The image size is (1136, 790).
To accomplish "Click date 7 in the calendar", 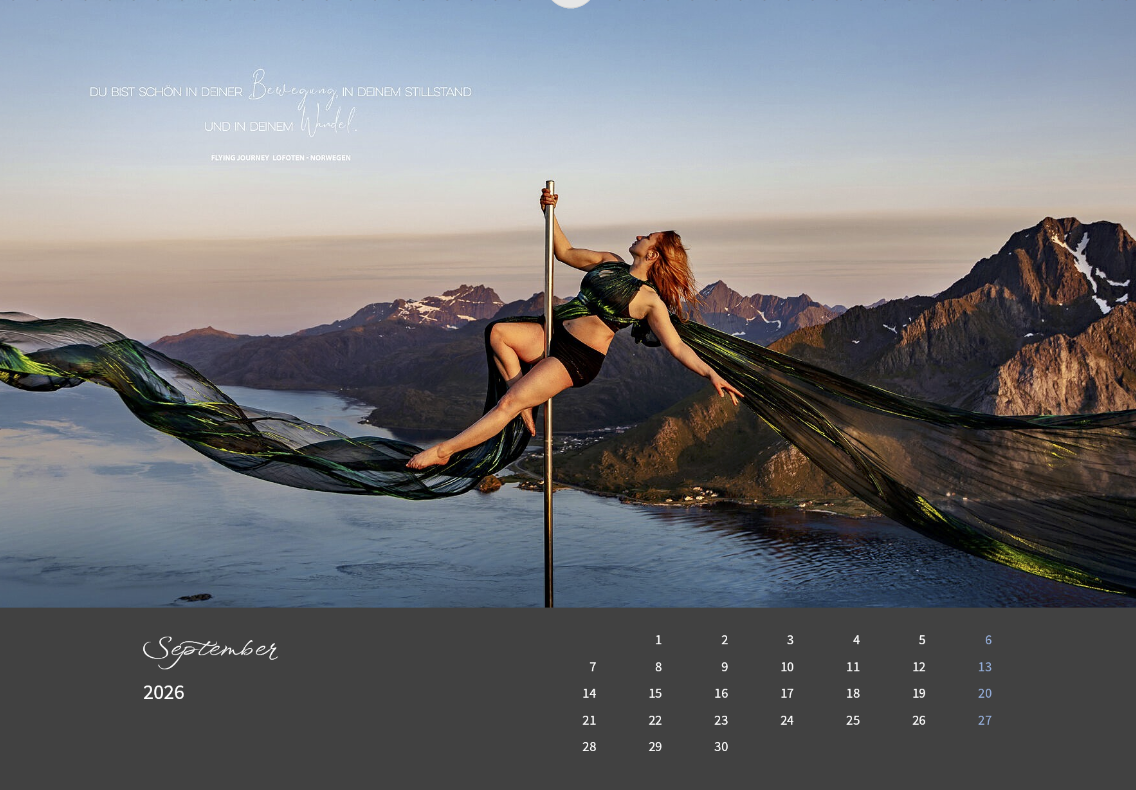I will (x=592, y=667).
